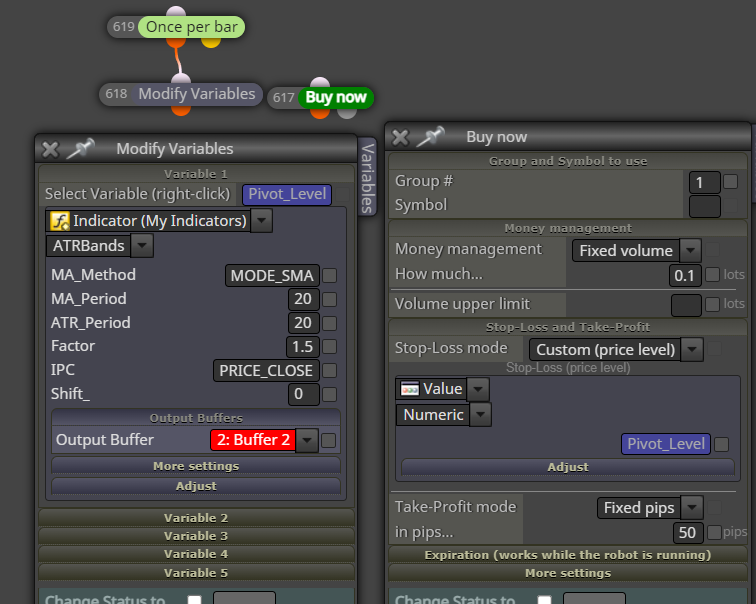
Task: Toggle the ATR_Period checkbox
Action: pyautogui.click(x=330, y=323)
